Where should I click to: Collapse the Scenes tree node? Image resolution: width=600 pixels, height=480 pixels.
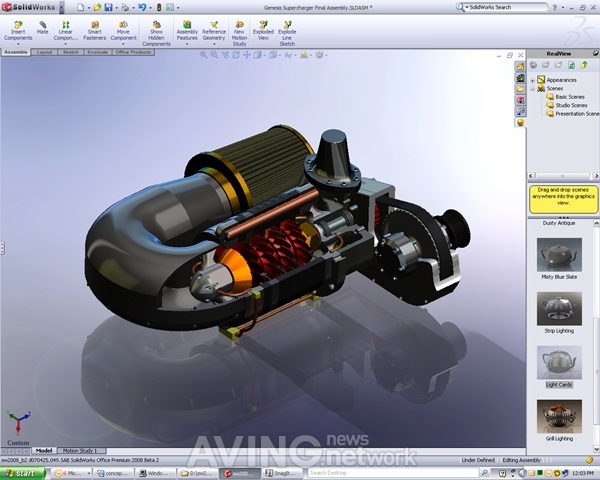(532, 89)
